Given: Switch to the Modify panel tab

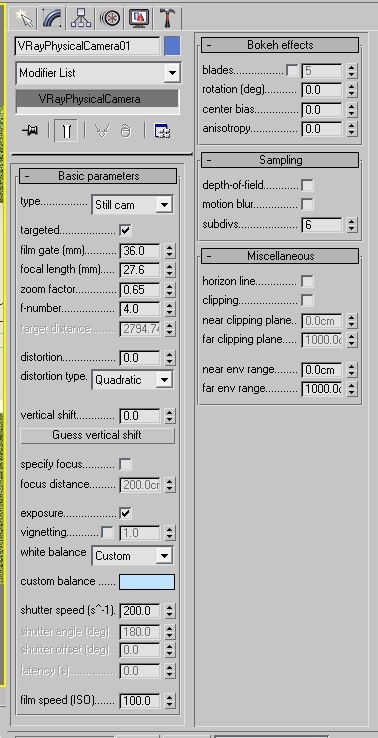Looking at the screenshot, I should tap(51, 18).
